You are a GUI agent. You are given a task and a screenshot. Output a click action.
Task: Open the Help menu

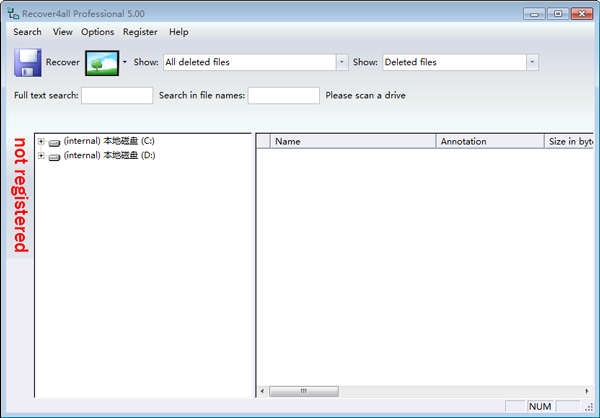coord(179,32)
